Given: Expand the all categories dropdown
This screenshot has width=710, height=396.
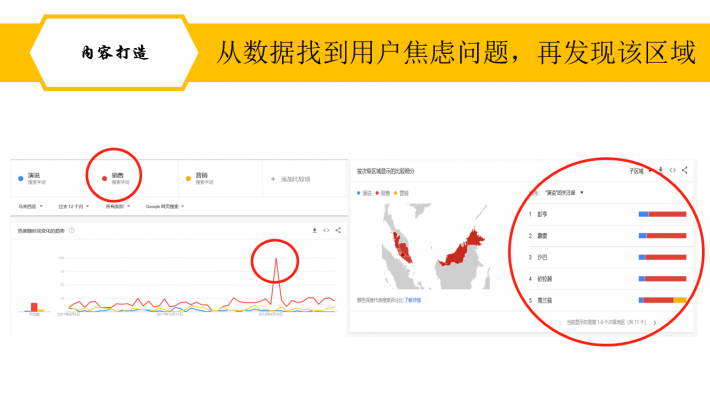Looking at the screenshot, I should pyautogui.click(x=118, y=206).
